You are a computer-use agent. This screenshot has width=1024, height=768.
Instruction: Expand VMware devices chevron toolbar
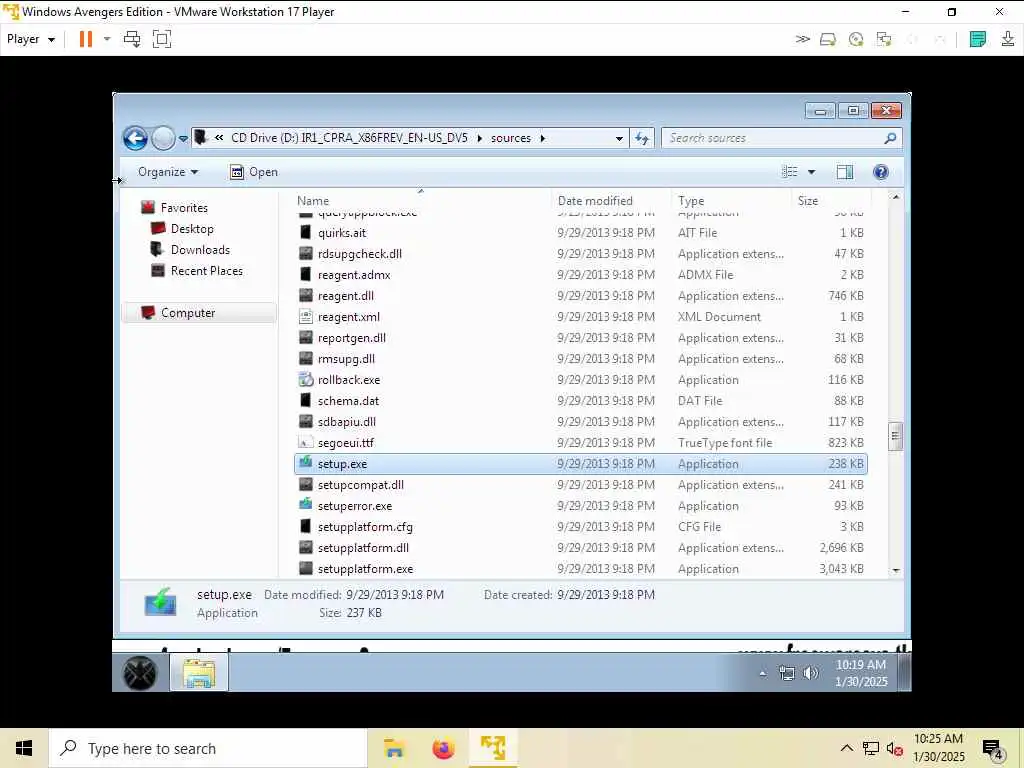pos(803,39)
